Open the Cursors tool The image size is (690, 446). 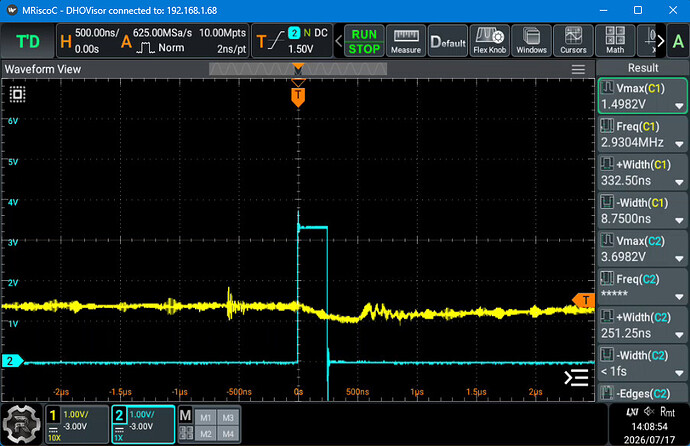(x=573, y=41)
